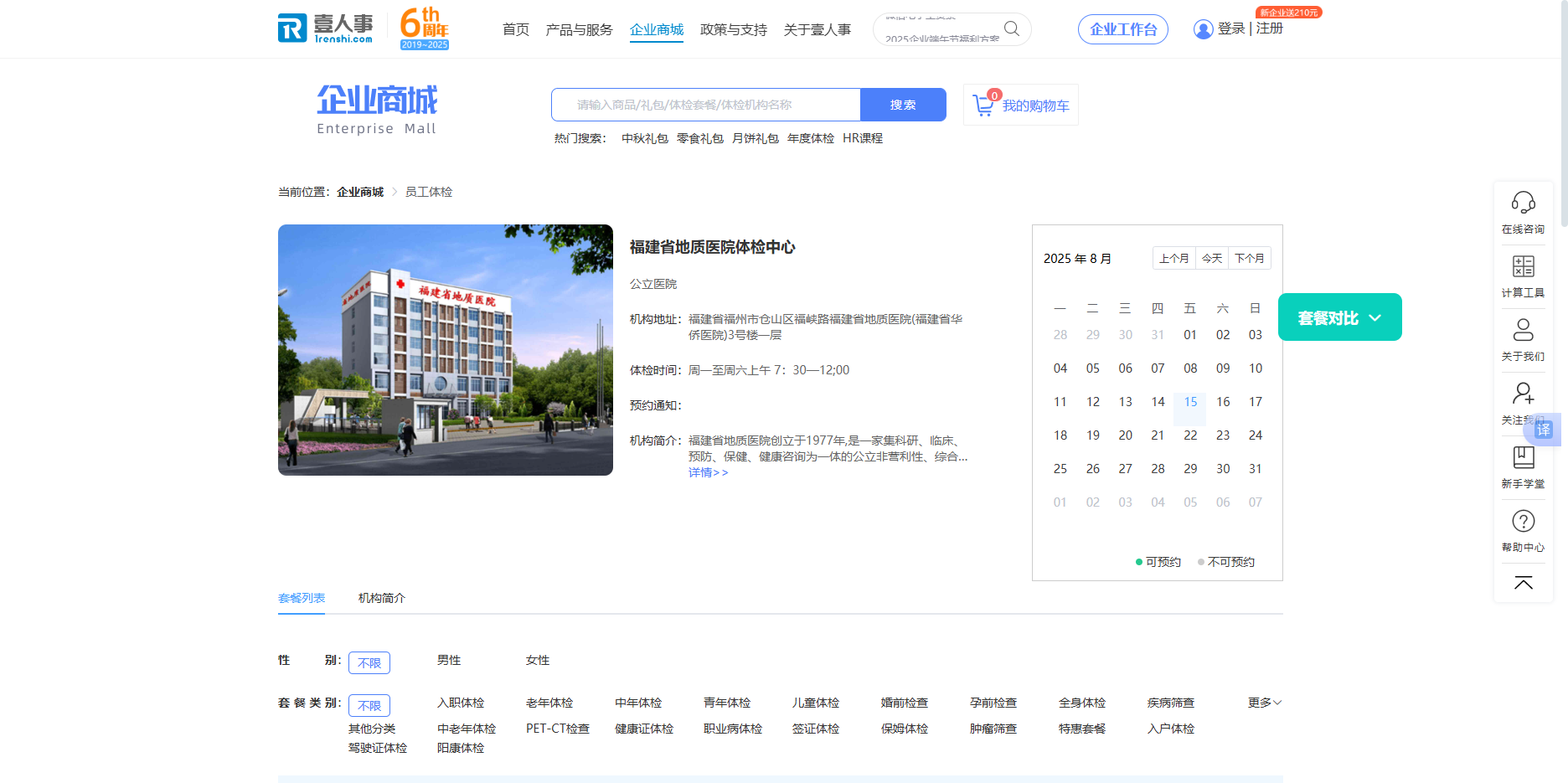
Task: Select 健康证体检 package category
Action: [644, 729]
